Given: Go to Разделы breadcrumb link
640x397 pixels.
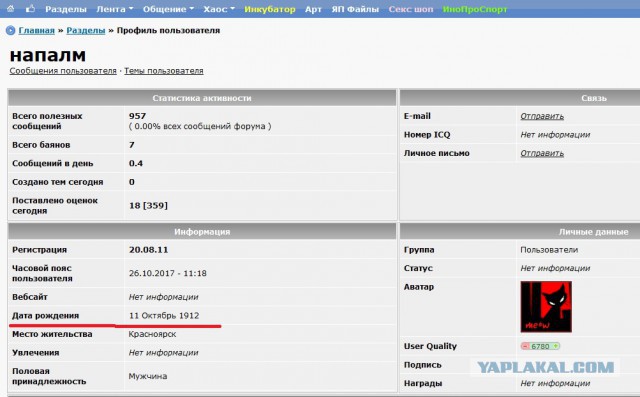Looking at the screenshot, I should tap(86, 31).
